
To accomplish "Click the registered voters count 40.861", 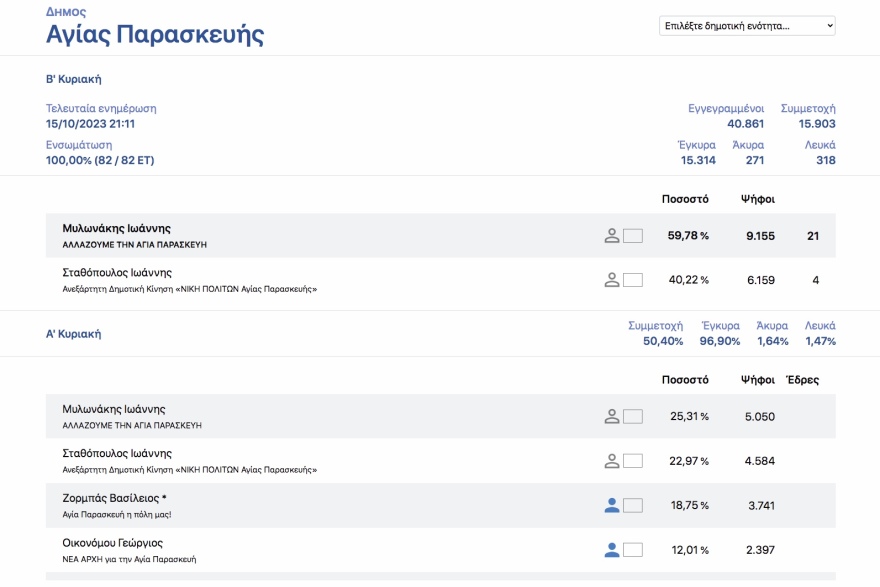I will (x=745, y=124).
